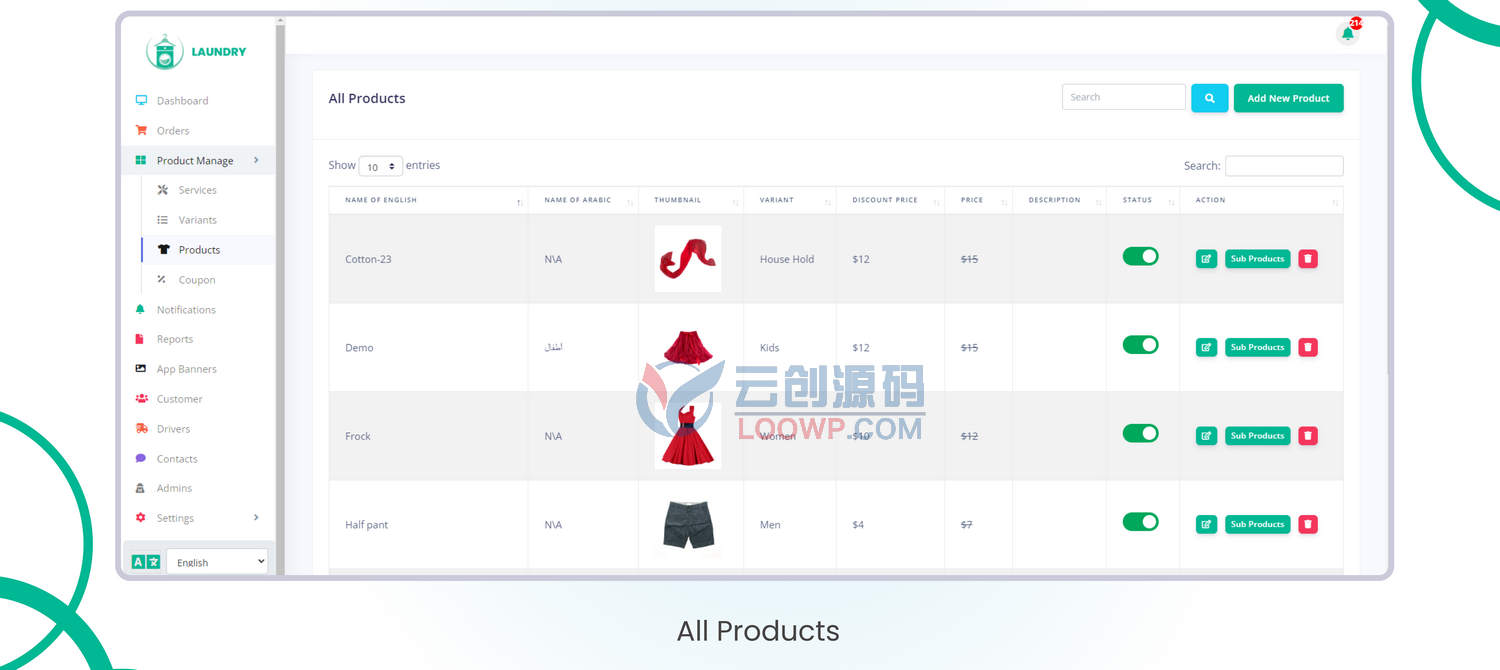Click the Product Manage grid icon
1500x670 pixels.
click(x=141, y=160)
